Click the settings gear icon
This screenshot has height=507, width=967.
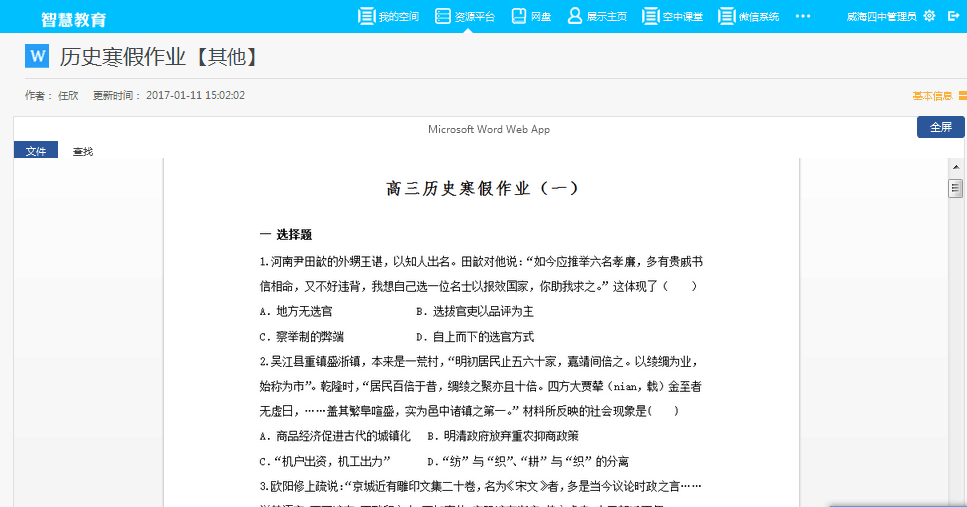[x=929, y=16]
